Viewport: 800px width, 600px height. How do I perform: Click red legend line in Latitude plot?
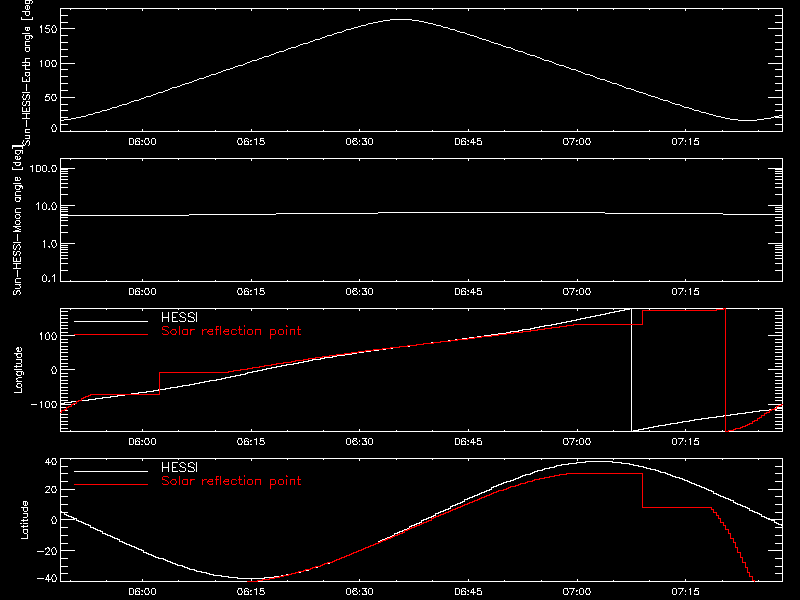111,485
